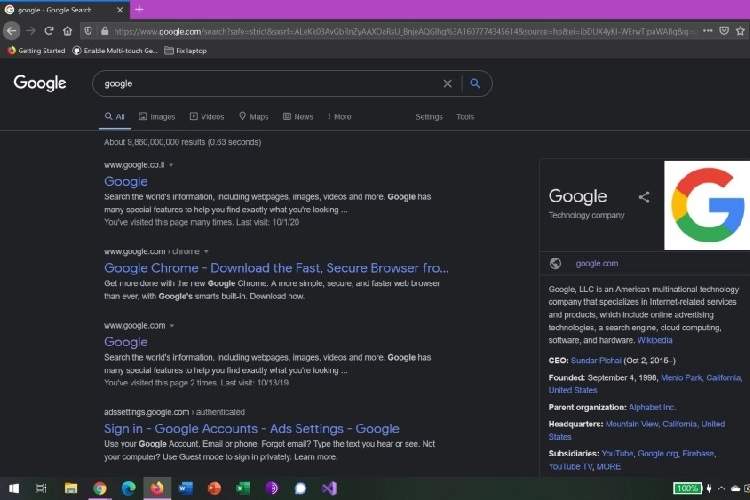The height and width of the screenshot is (500, 750).
Task: Open the Sign in - Google Accounts result
Action: tap(251, 429)
